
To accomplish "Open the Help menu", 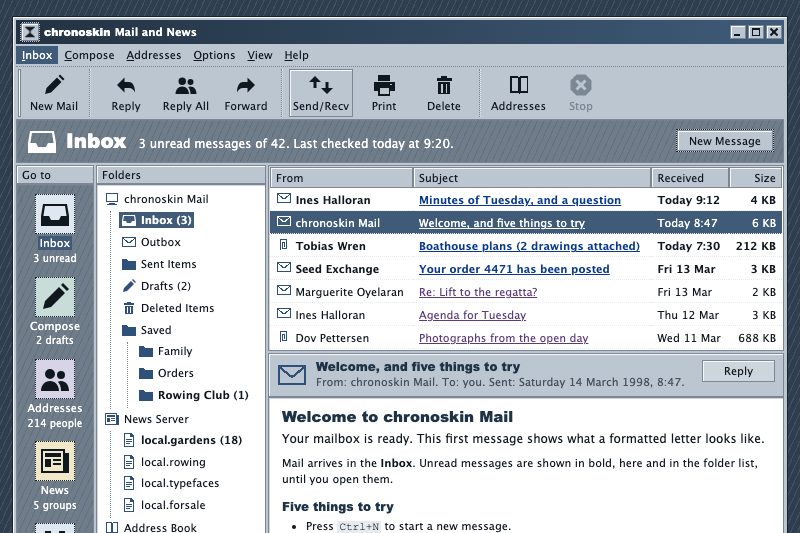I will [x=296, y=55].
